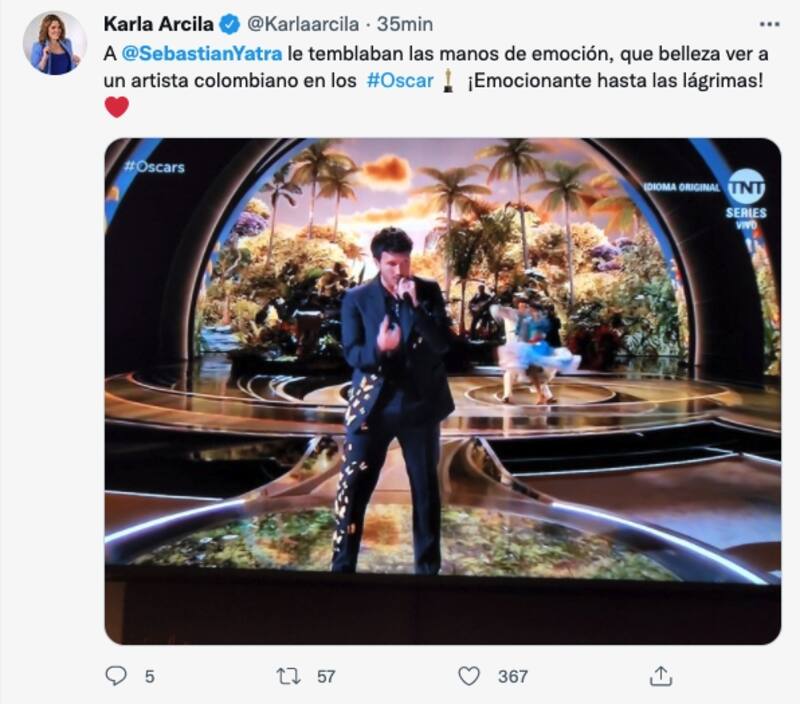
Task: Open the share options icon
Action: tap(660, 676)
